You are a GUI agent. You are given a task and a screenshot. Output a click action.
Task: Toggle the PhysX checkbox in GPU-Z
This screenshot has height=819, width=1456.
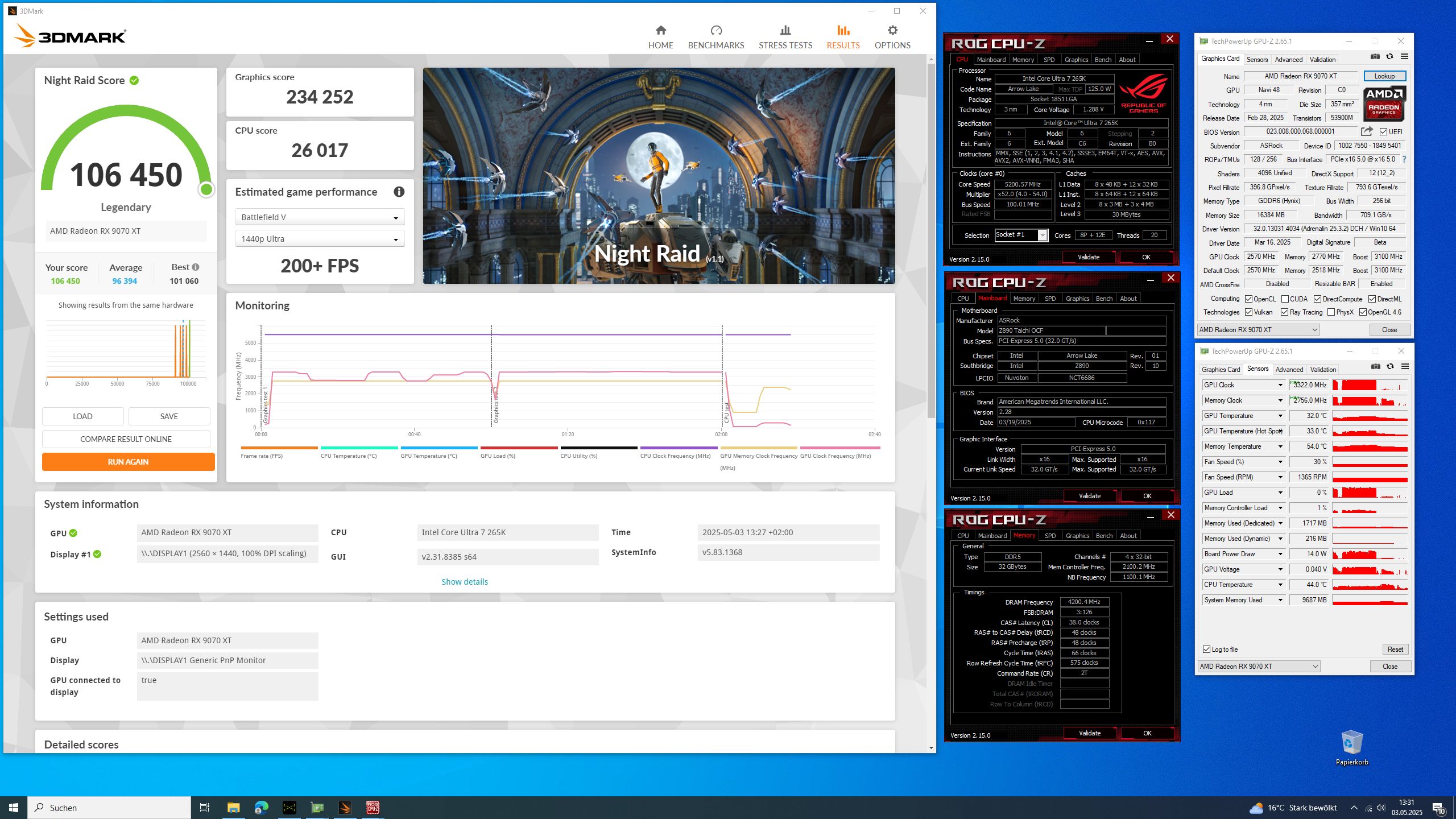click(x=1331, y=312)
